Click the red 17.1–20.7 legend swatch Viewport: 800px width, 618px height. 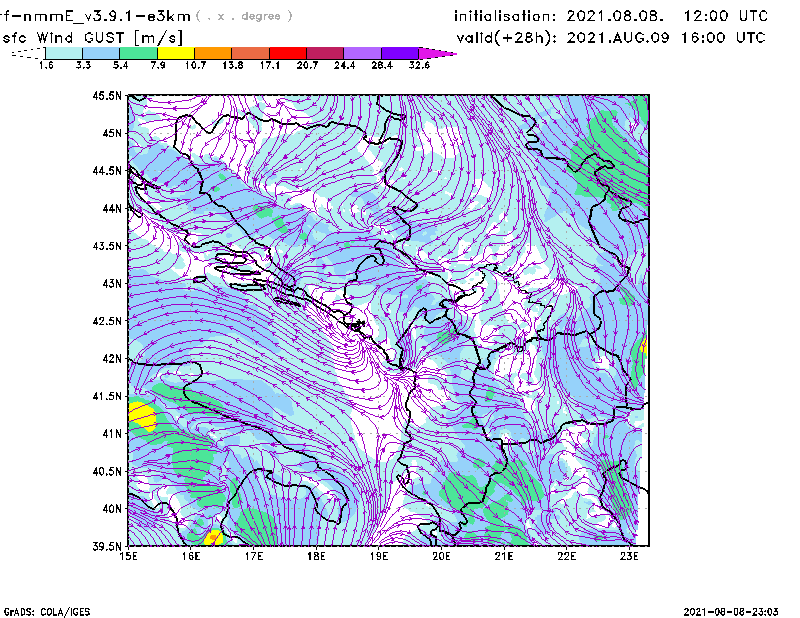(288, 53)
